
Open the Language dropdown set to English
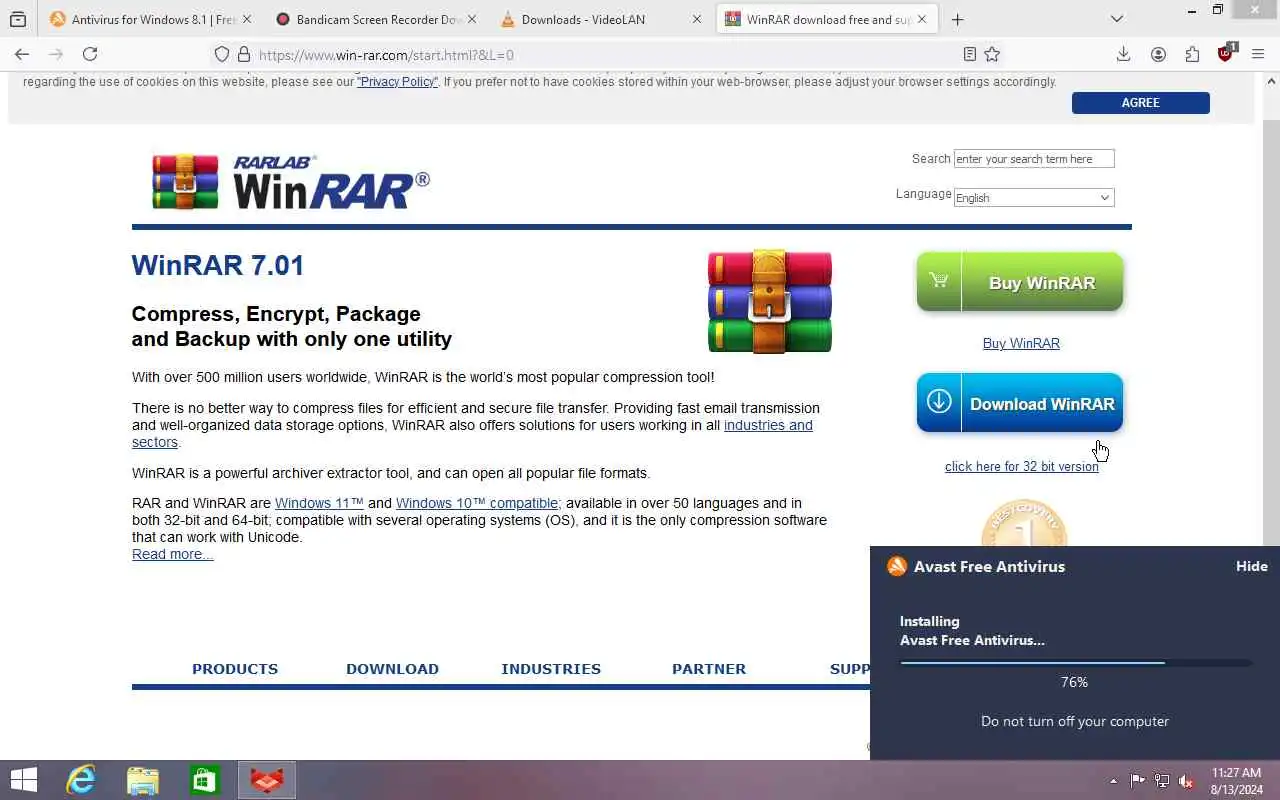click(x=1034, y=198)
